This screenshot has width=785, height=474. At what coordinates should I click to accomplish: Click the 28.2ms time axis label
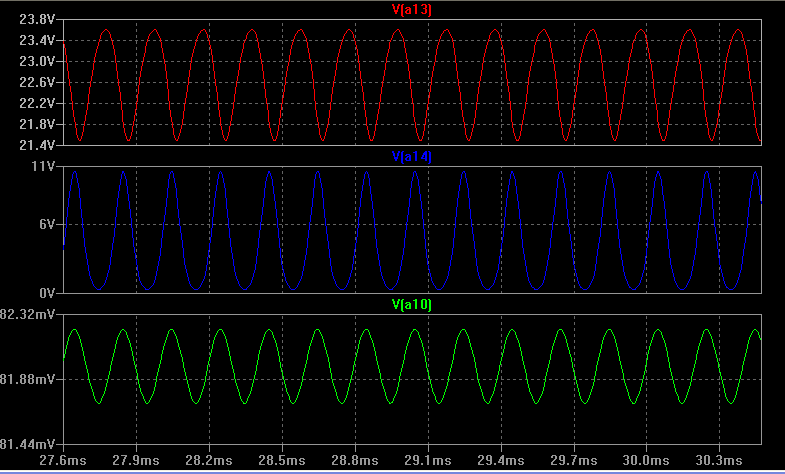coord(208,460)
